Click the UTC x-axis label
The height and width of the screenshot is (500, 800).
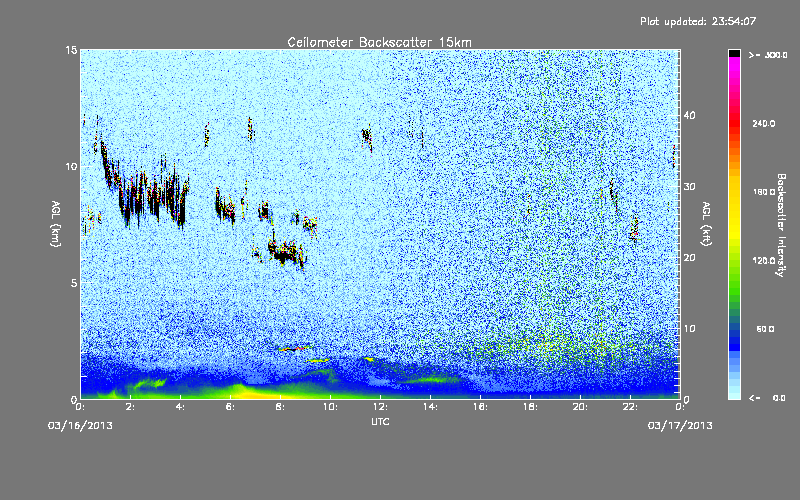click(x=380, y=421)
